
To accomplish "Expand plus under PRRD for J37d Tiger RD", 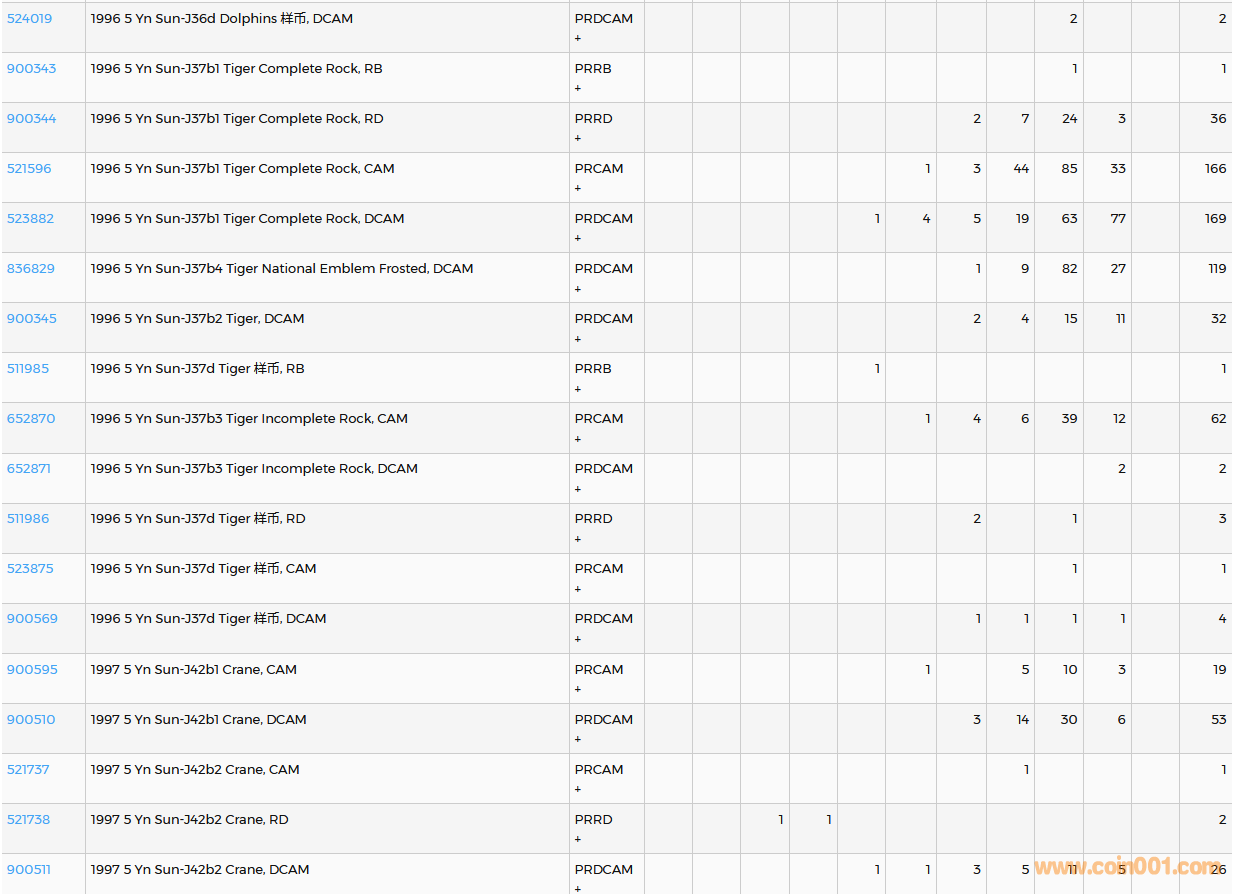I will pos(578,539).
